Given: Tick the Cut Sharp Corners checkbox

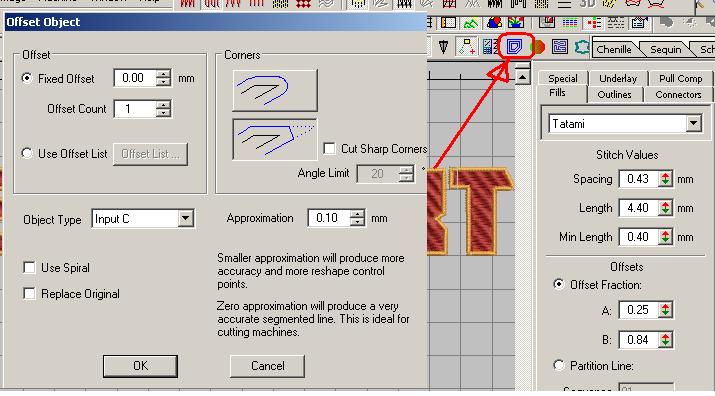Looking at the screenshot, I should 329,149.
